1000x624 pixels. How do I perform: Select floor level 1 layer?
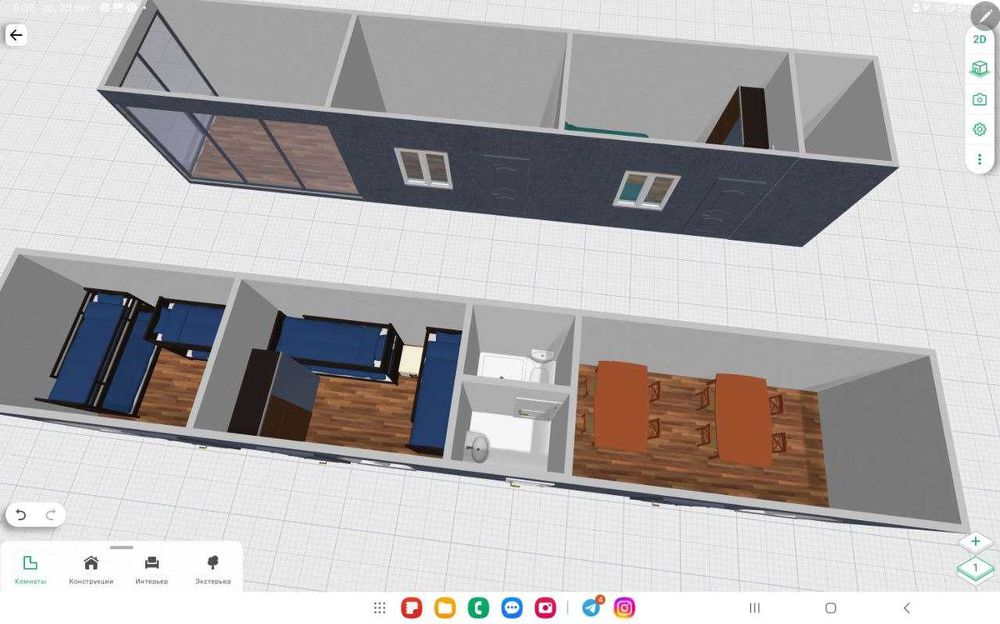click(975, 567)
